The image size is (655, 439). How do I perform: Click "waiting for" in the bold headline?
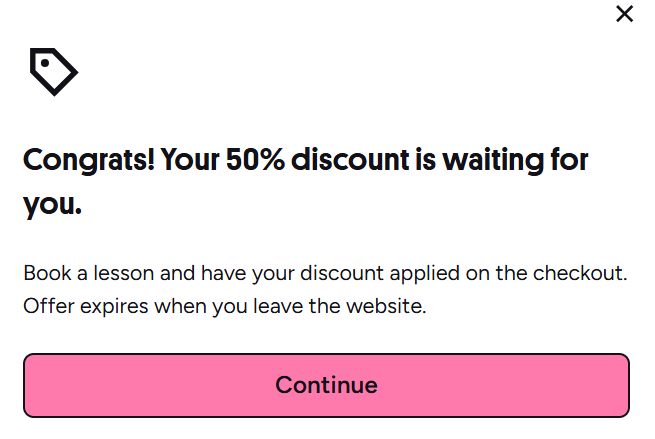515,160
